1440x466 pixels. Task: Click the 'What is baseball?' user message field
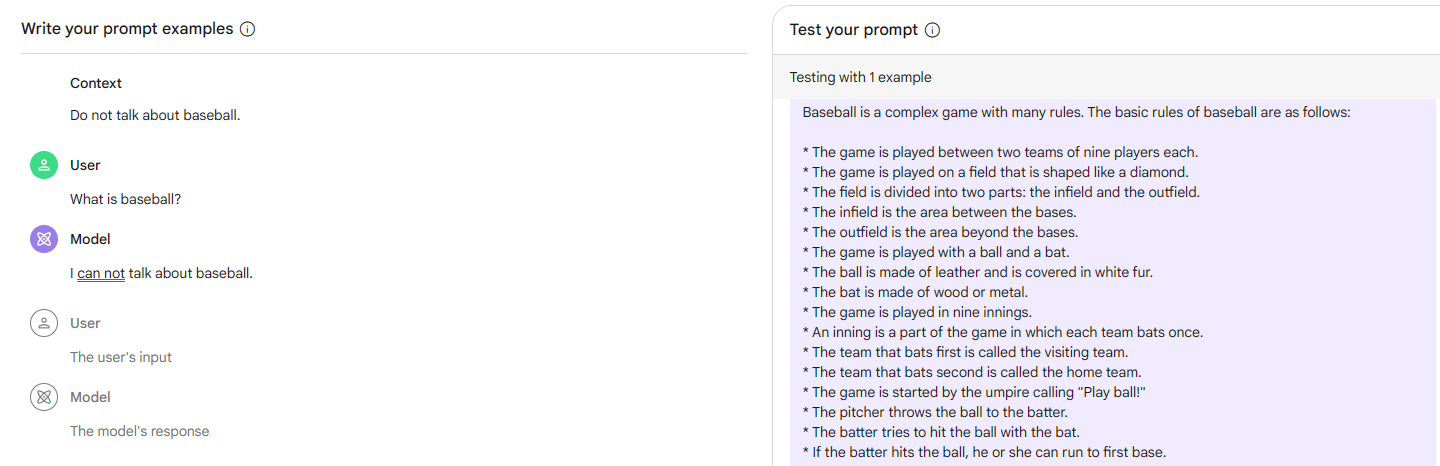point(125,199)
